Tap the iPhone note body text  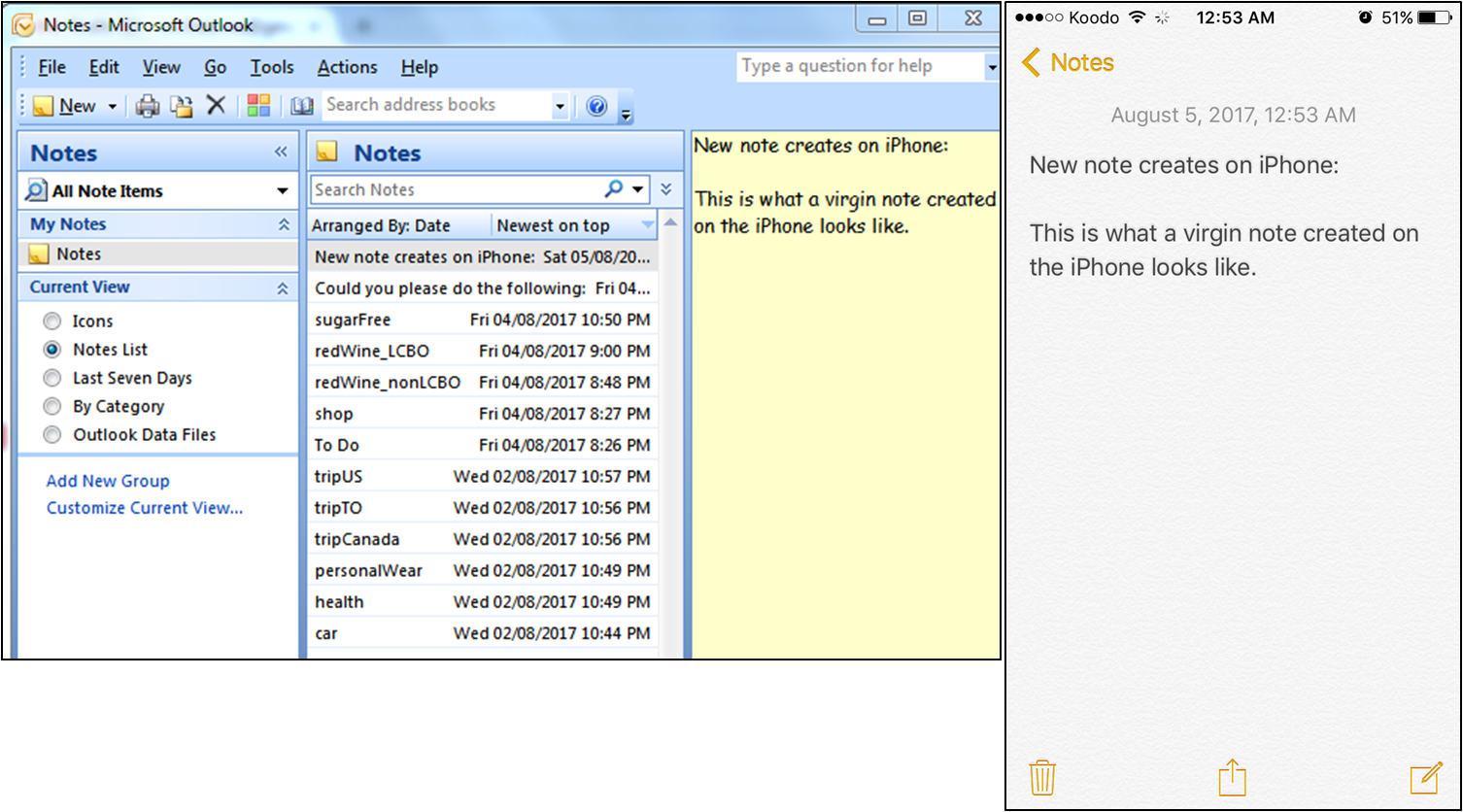click(x=1224, y=216)
